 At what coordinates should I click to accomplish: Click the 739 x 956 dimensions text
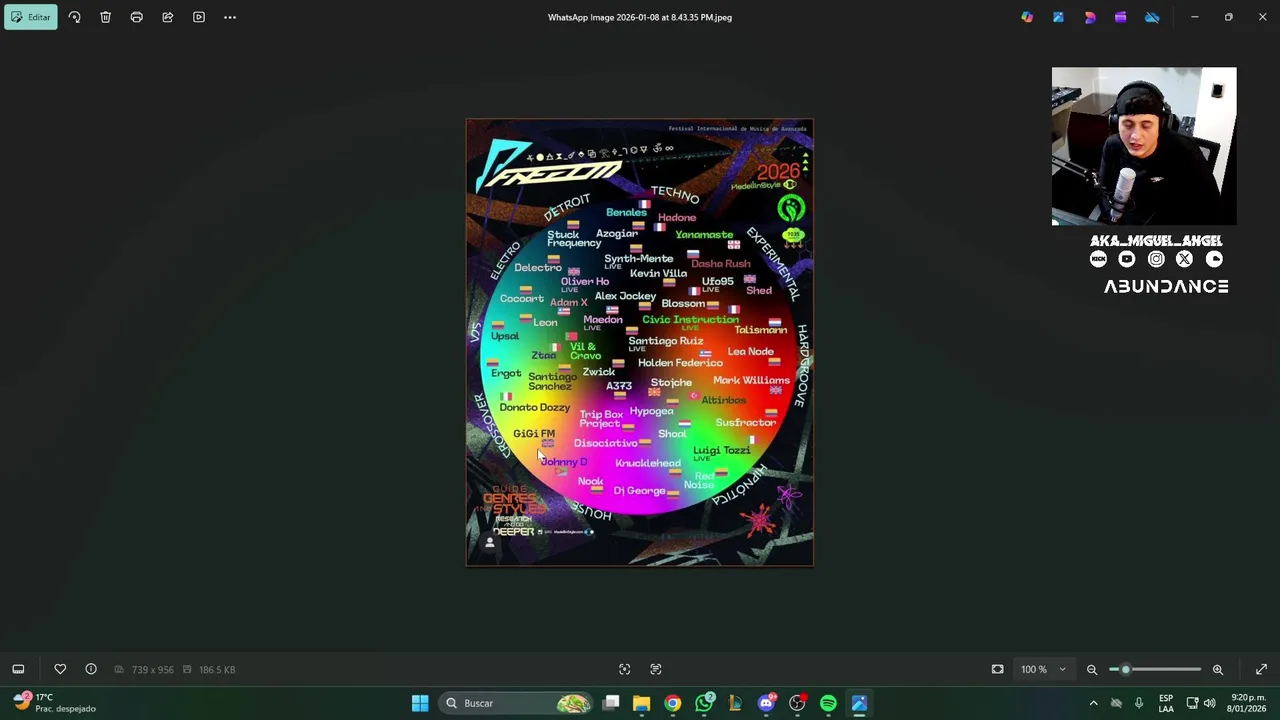152,669
